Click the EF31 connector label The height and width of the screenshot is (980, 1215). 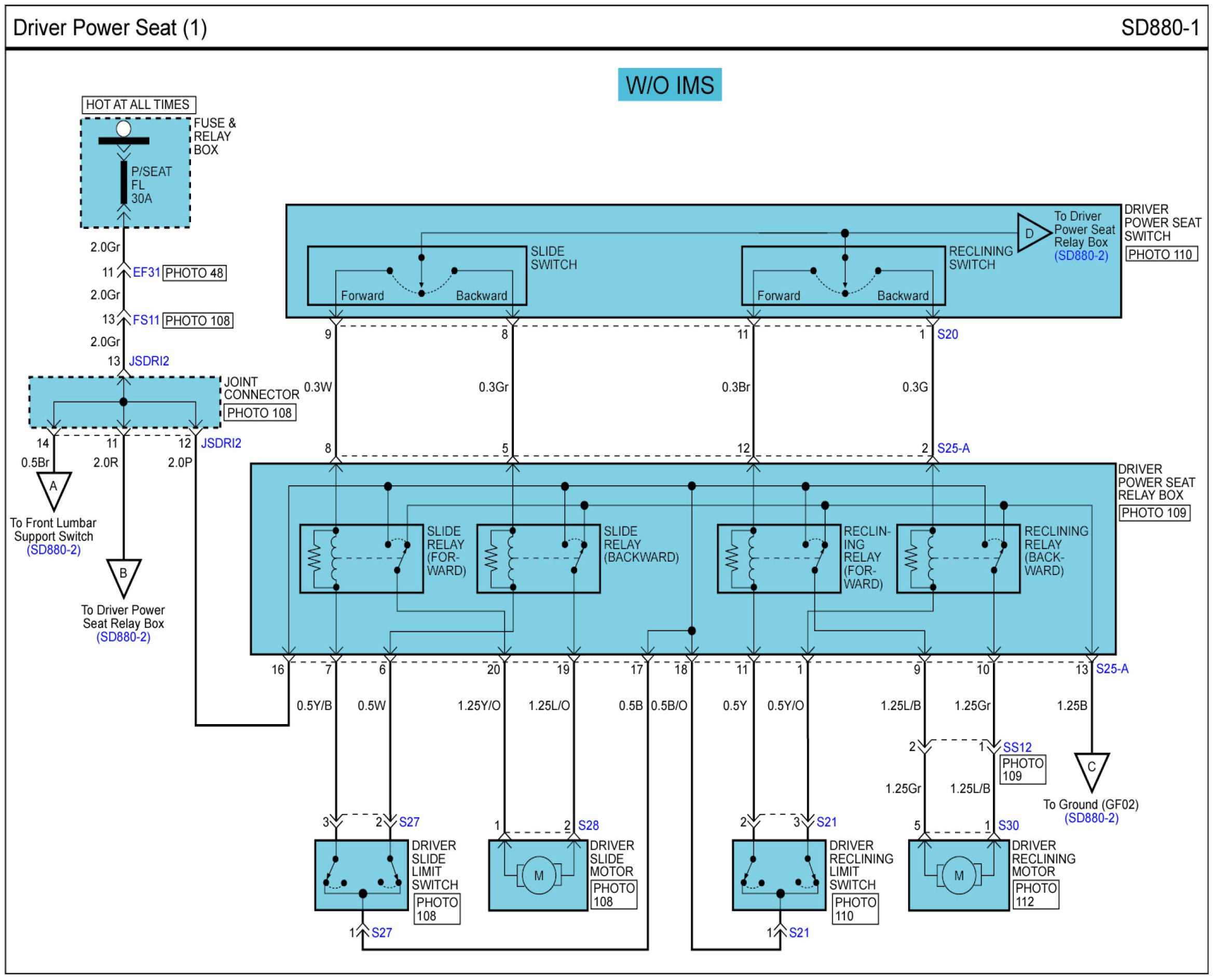[146, 273]
